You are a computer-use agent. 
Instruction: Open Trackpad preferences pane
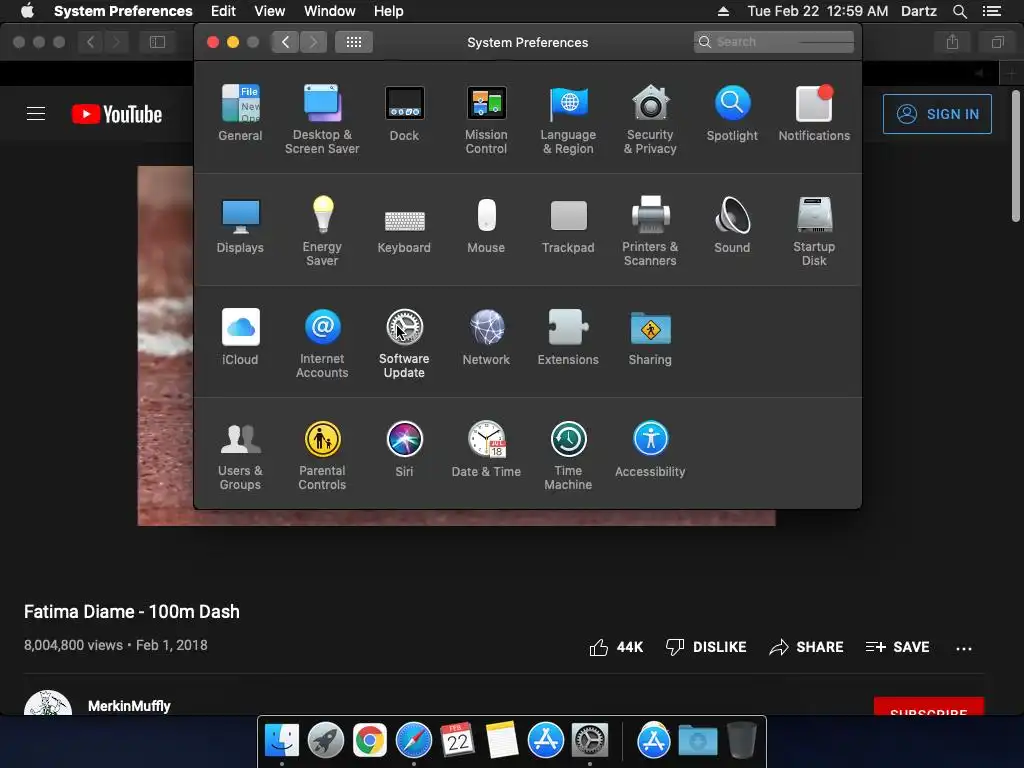[x=568, y=225]
